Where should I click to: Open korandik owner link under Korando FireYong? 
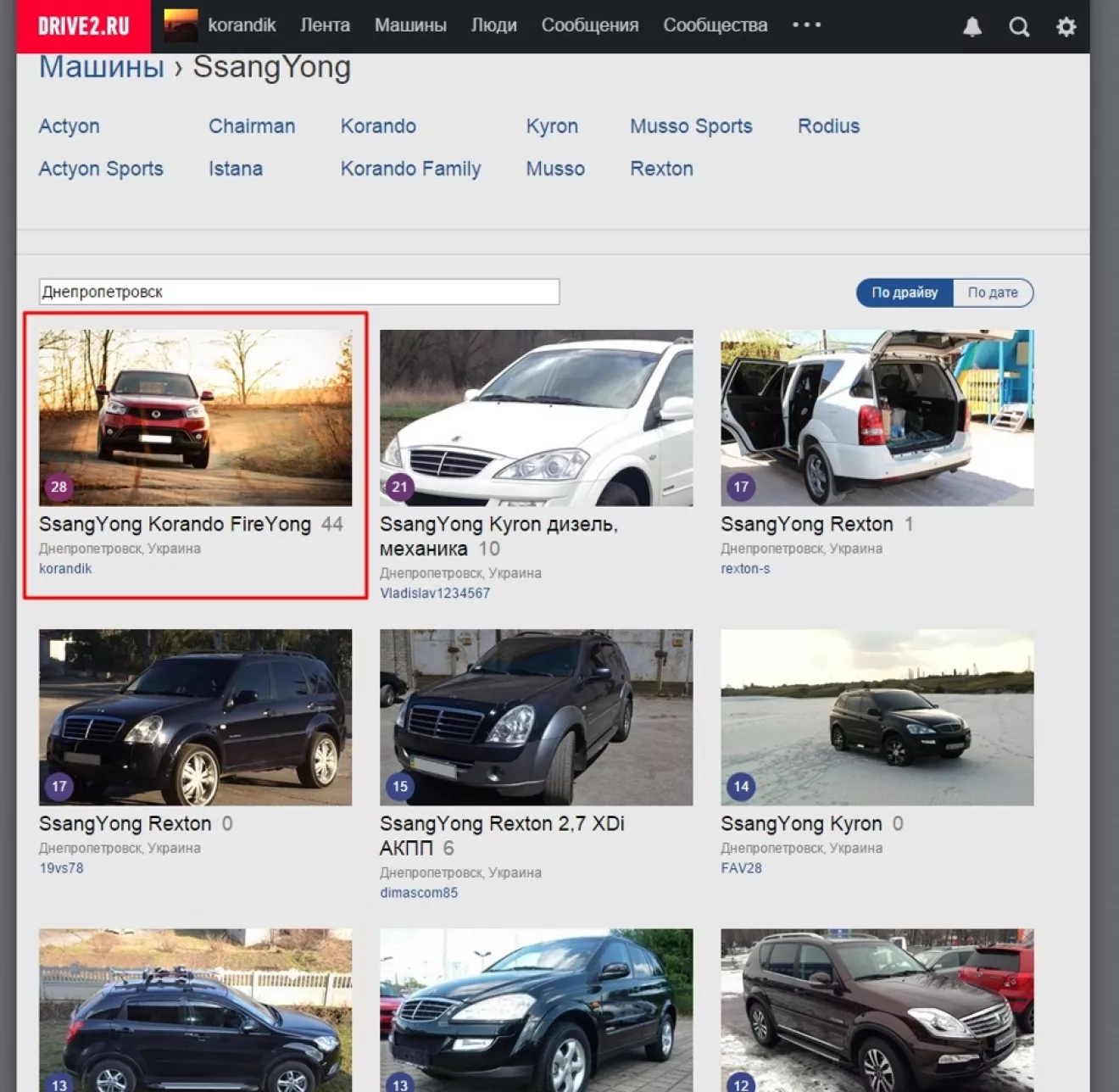[65, 569]
